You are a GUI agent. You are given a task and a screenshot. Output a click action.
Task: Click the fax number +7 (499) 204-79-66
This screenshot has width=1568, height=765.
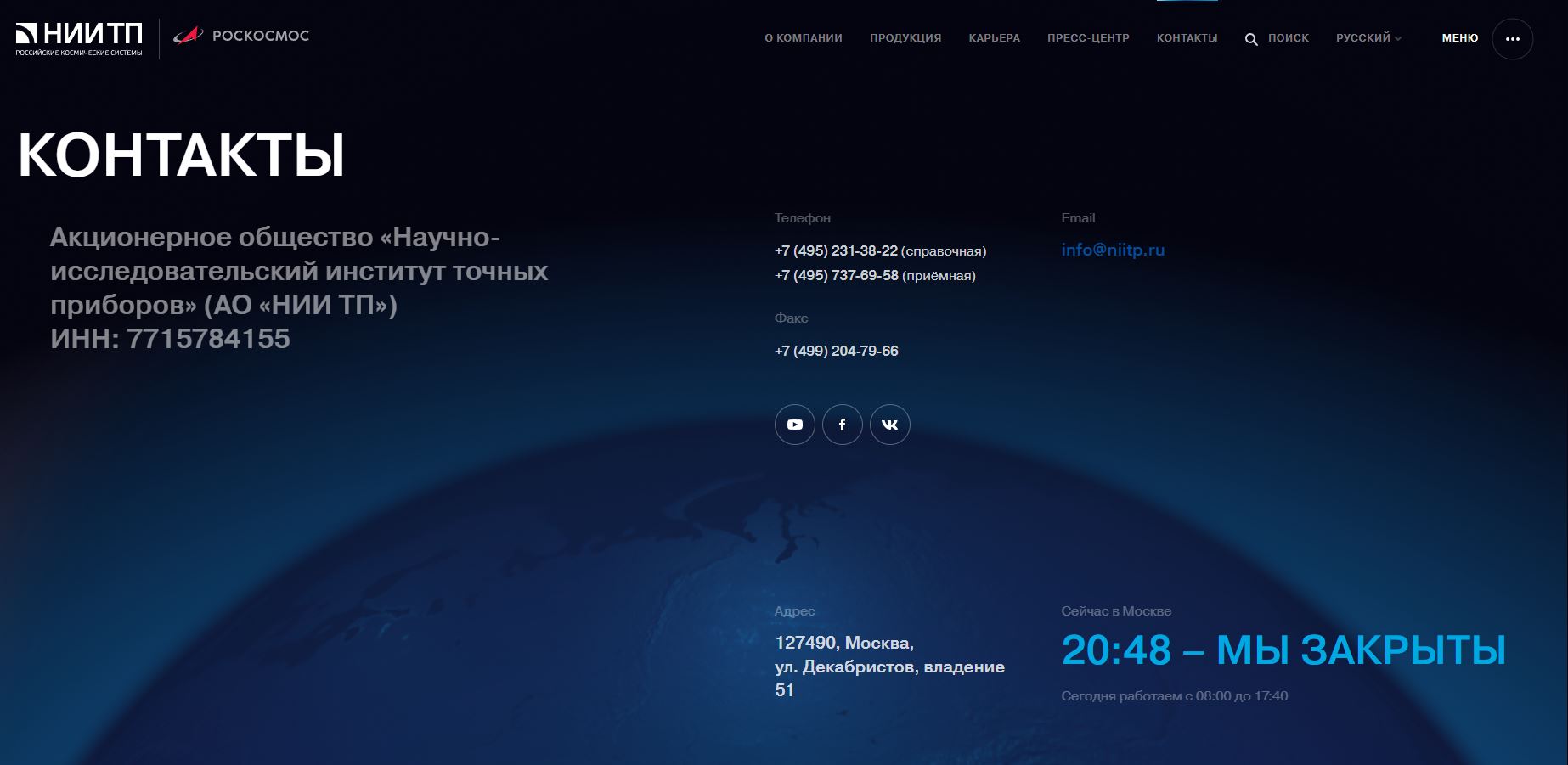837,351
